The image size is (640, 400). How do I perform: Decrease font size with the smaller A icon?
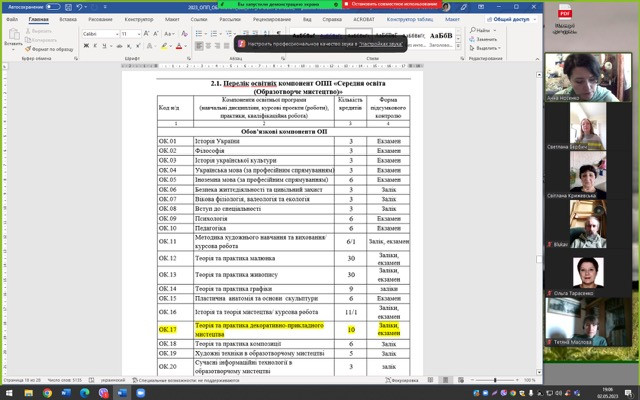pyautogui.click(x=156, y=34)
